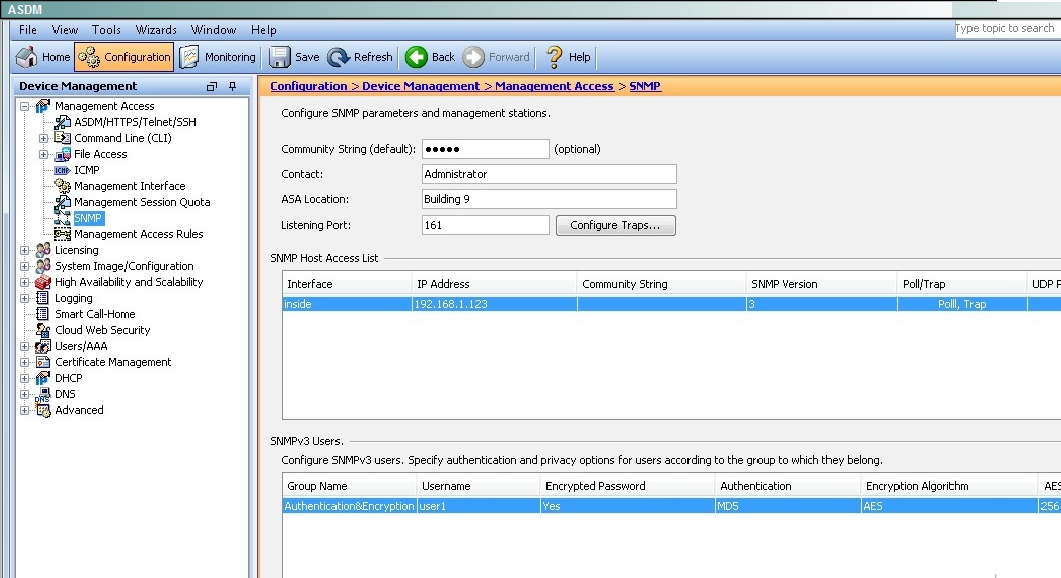Viewport: 1061px width, 578px height.
Task: Select the SNMP tree item
Action: [88, 218]
